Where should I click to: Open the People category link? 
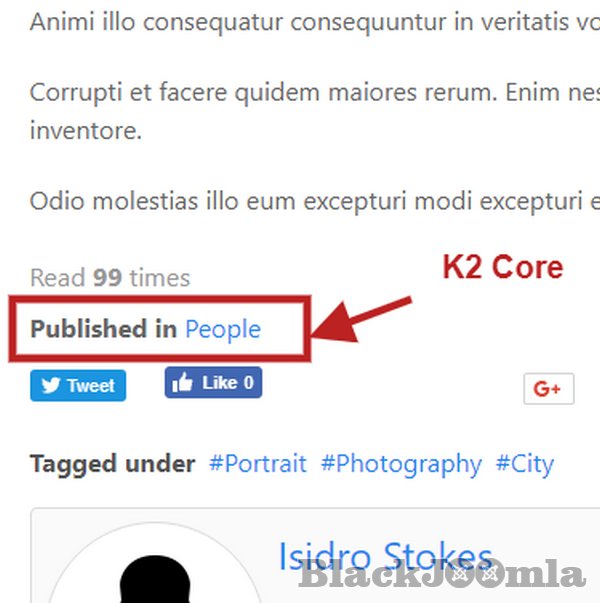223,330
